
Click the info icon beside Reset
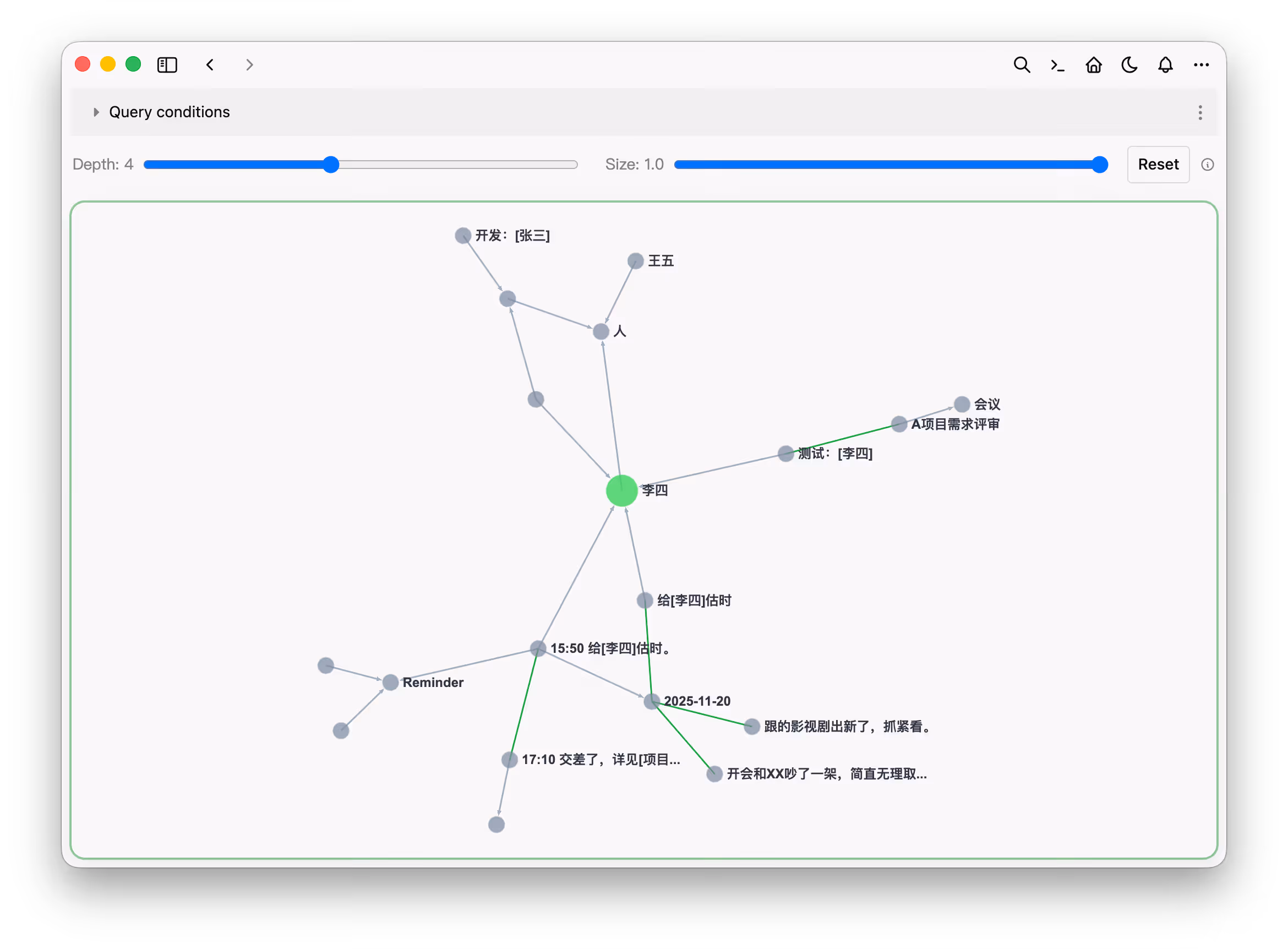[x=1207, y=165]
